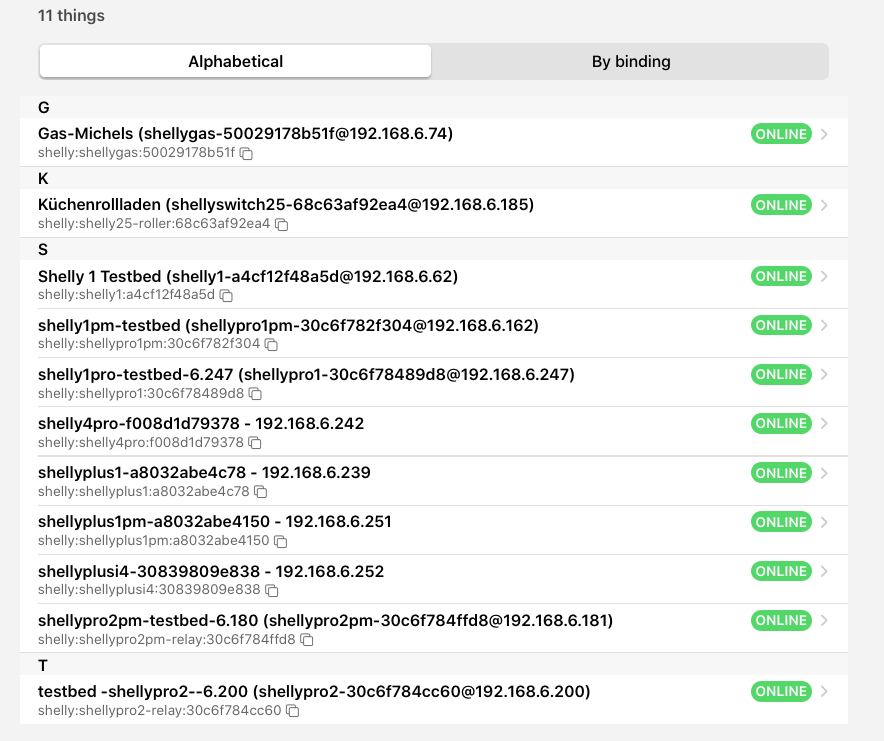The image size is (884, 741).
Task: Open shelly1pro-testbed-6.247 thing entry
Action: [x=306, y=375]
